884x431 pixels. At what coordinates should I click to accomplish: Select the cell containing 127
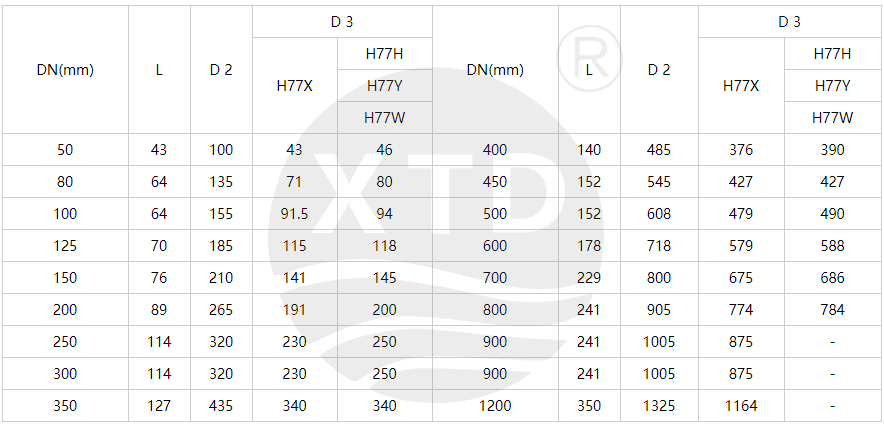[x=159, y=406]
